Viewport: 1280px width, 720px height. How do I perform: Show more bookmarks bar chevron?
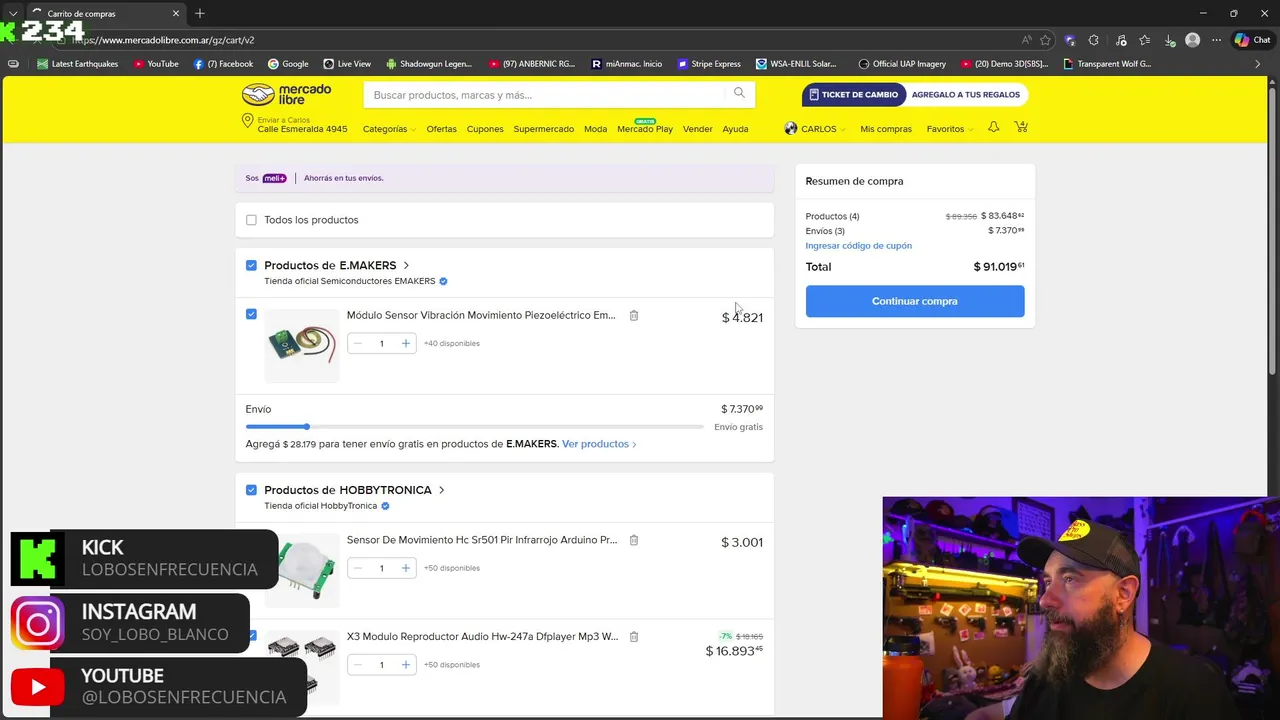pyautogui.click(x=1258, y=64)
